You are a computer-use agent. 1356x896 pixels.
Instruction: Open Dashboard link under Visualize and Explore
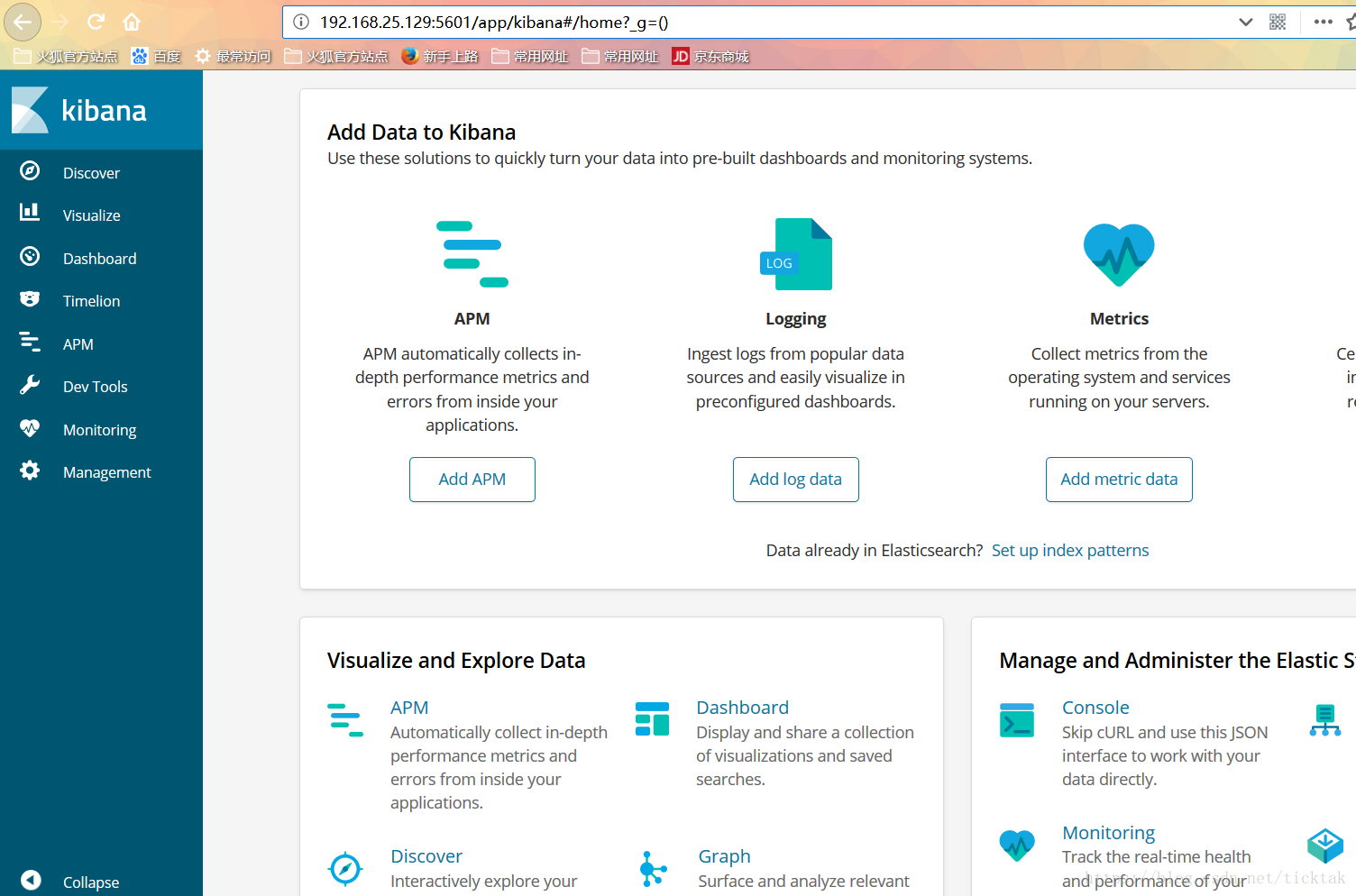click(742, 708)
